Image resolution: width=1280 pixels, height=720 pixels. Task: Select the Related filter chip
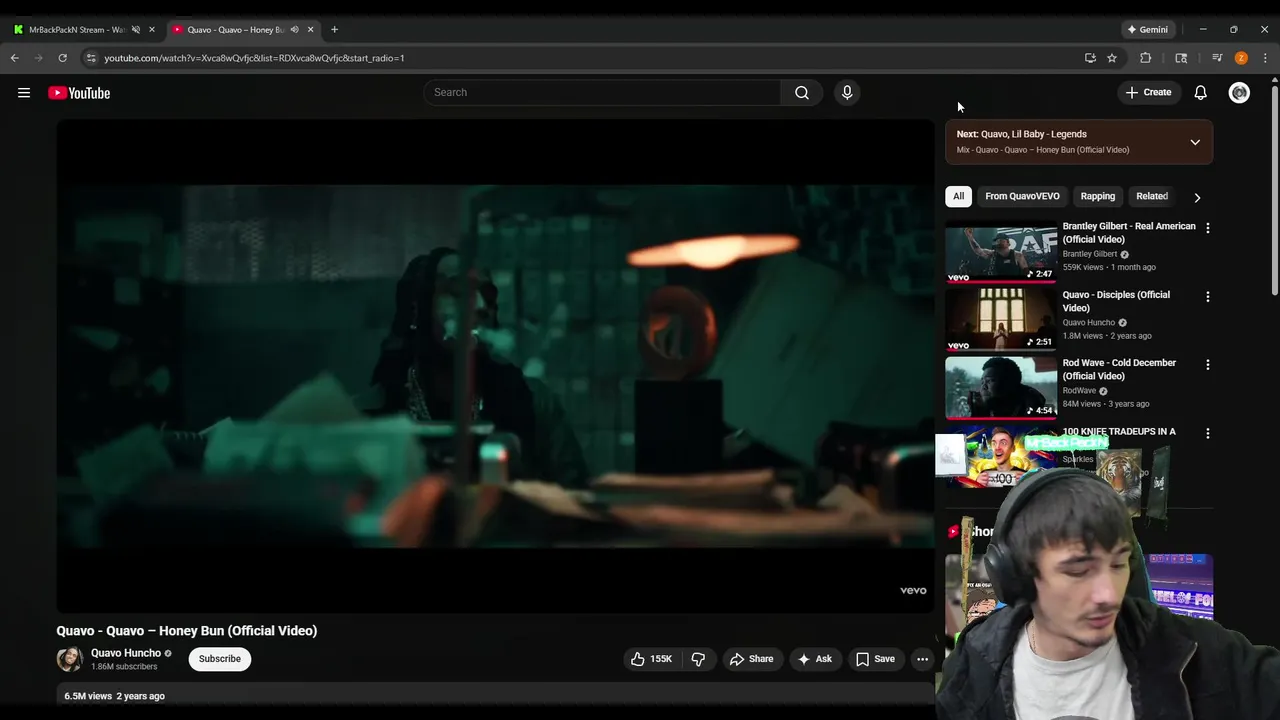pyautogui.click(x=1152, y=196)
